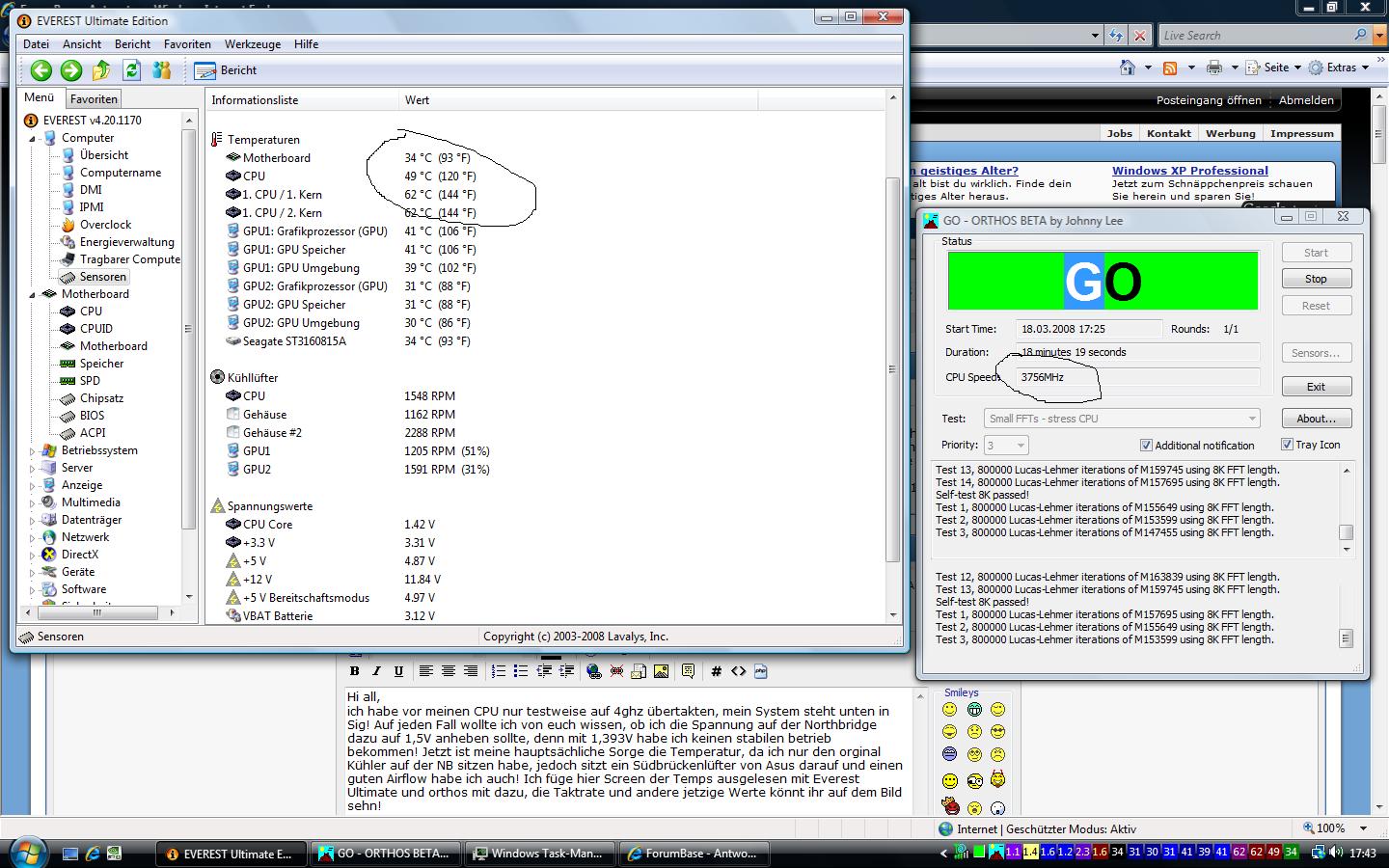
Task: Select CPUID under Motherboard
Action: tap(96, 329)
